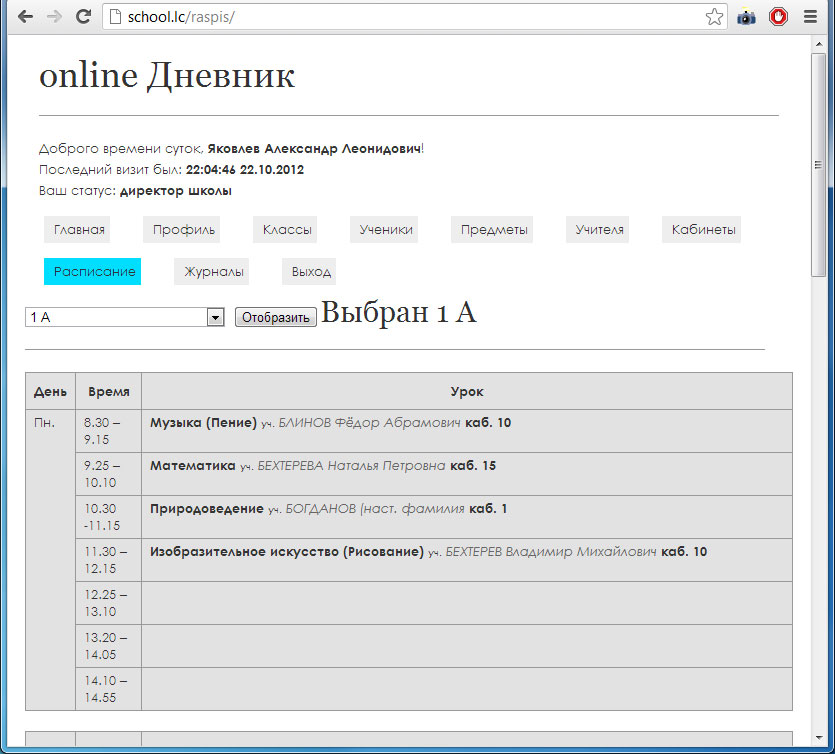Click the scrollbar up arrow

pyautogui.click(x=818, y=44)
